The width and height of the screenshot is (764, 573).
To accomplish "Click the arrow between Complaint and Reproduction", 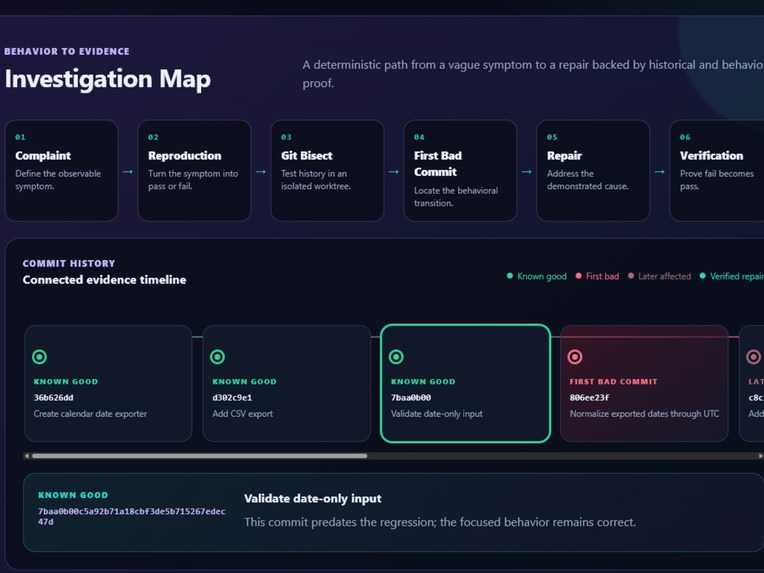I will pyautogui.click(x=128, y=172).
